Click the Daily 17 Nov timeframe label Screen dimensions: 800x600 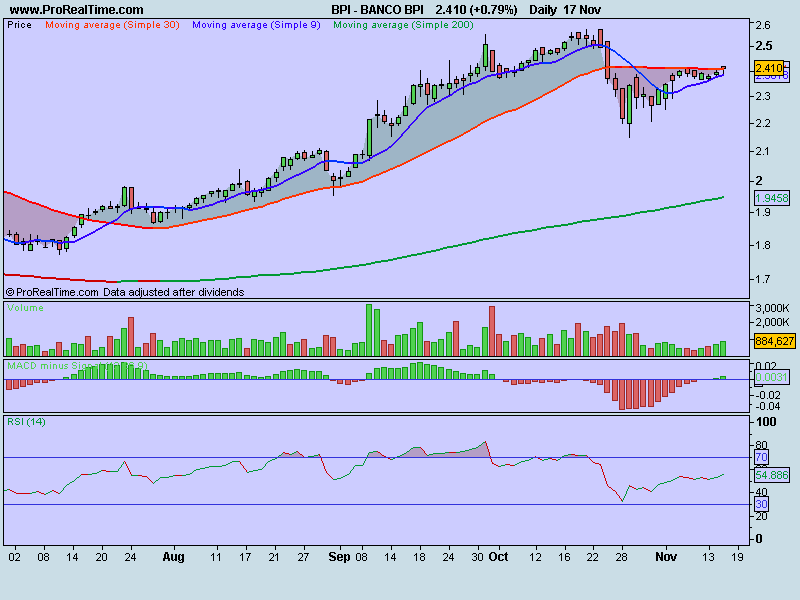[x=565, y=10]
